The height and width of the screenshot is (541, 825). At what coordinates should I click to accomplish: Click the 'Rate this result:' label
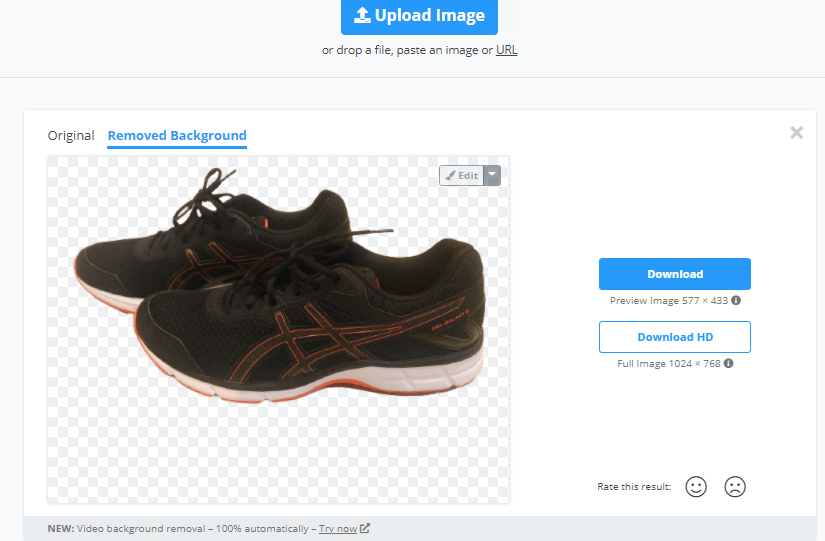point(634,487)
